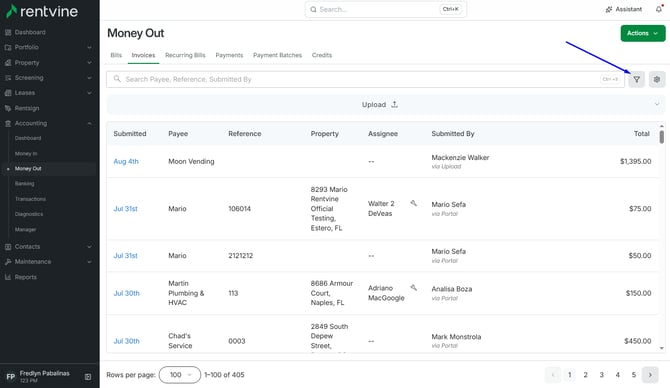Select the Invoices tab
Screen dimensions: 670x388
pyautogui.click(x=143, y=55)
